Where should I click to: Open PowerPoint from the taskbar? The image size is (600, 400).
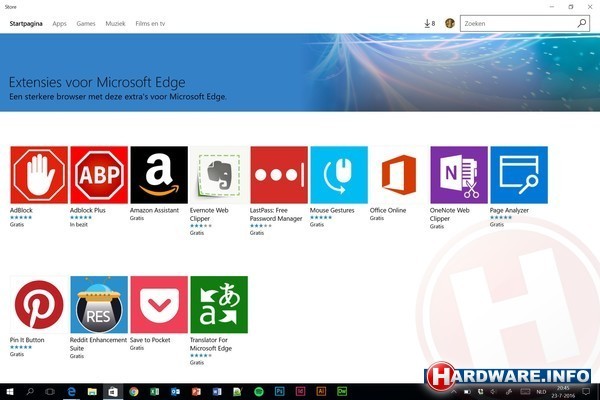(196, 392)
